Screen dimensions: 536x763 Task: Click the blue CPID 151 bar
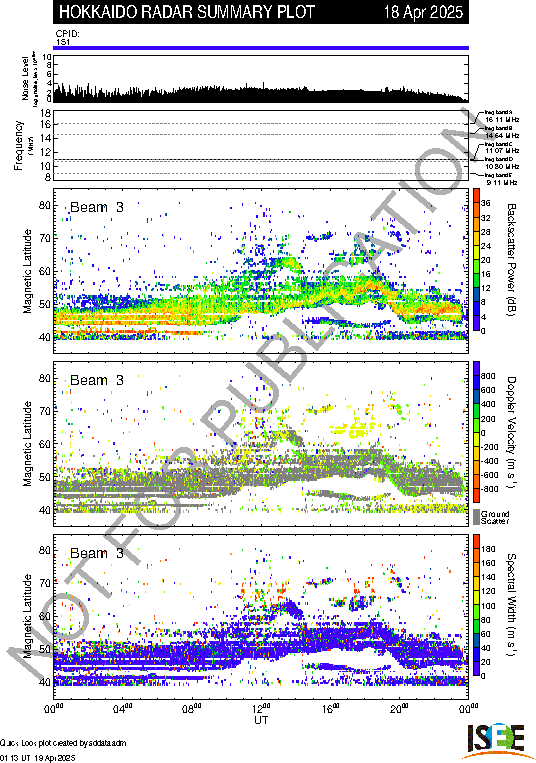pyautogui.click(x=261, y=48)
